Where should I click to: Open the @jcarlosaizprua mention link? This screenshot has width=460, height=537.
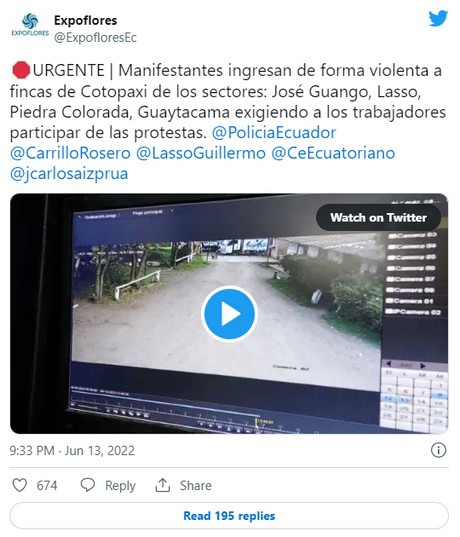coord(69,174)
